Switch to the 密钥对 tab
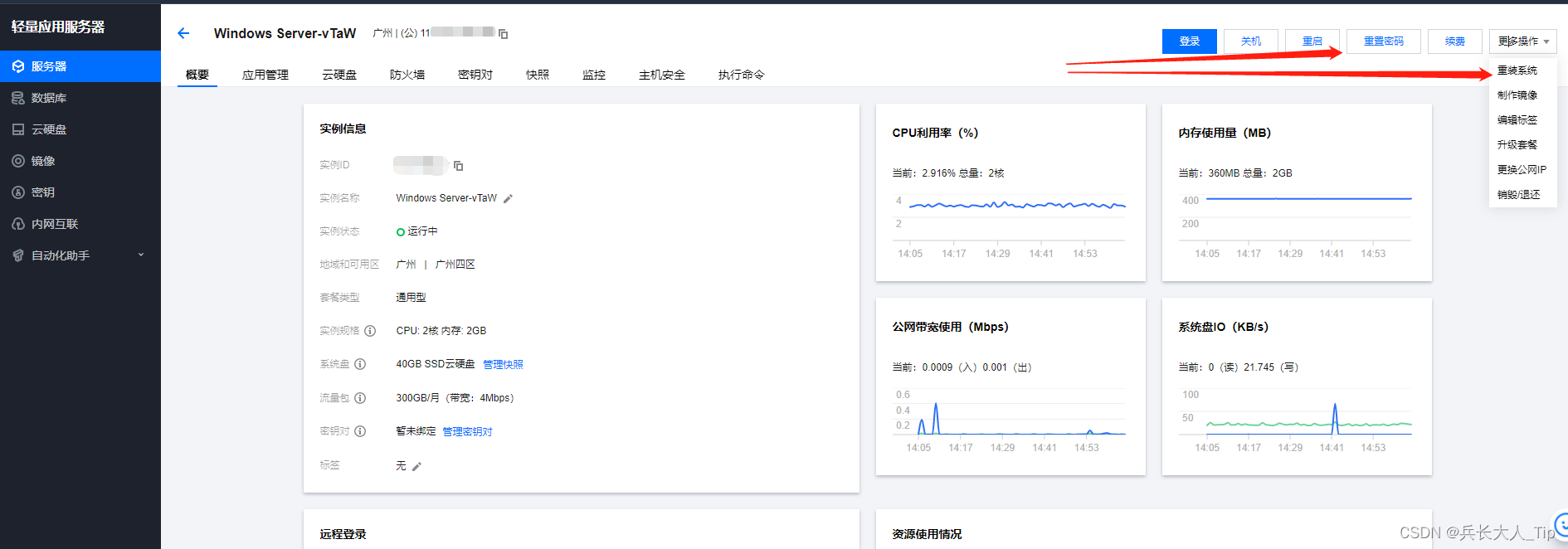 click(x=475, y=75)
